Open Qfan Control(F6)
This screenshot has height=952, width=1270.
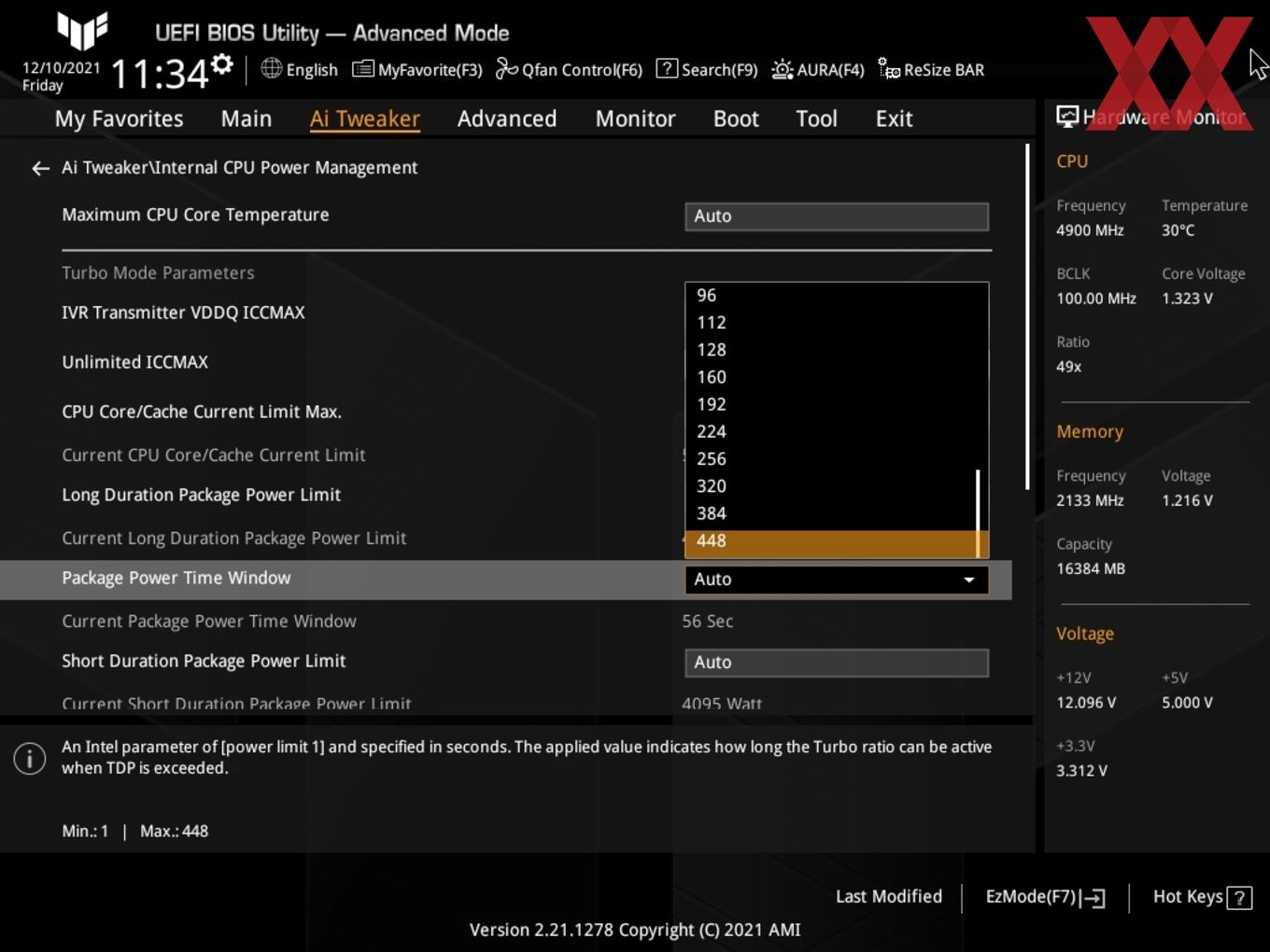569,70
